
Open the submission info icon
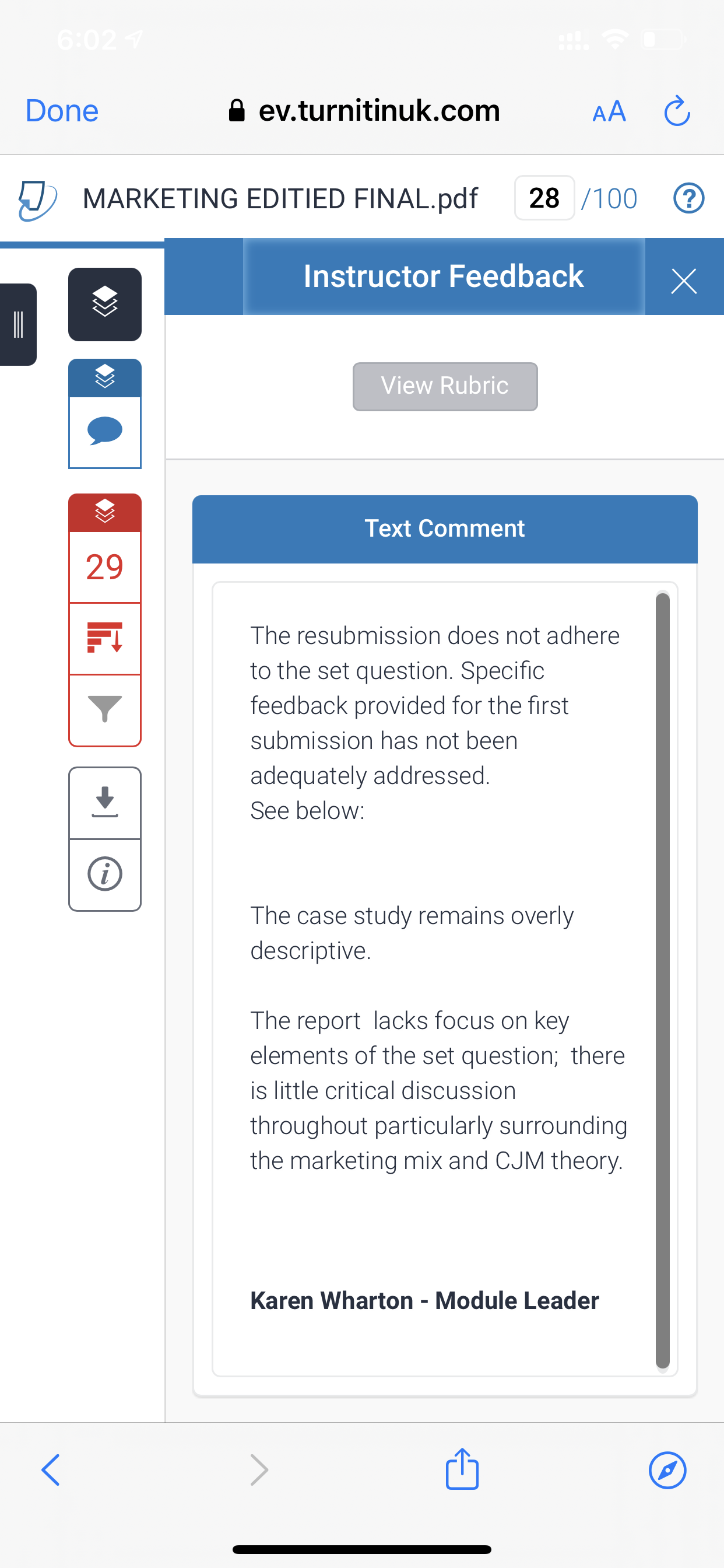coord(105,874)
